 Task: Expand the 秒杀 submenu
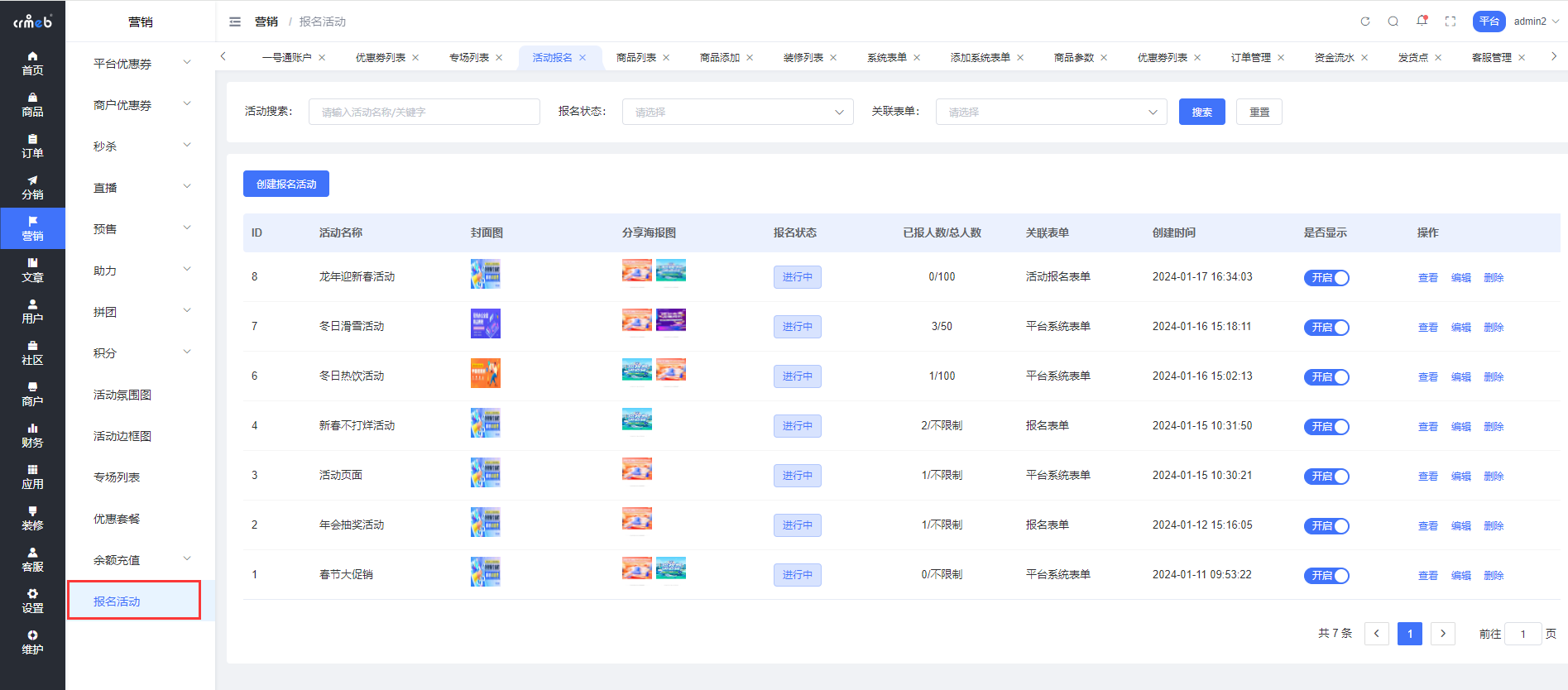click(141, 146)
